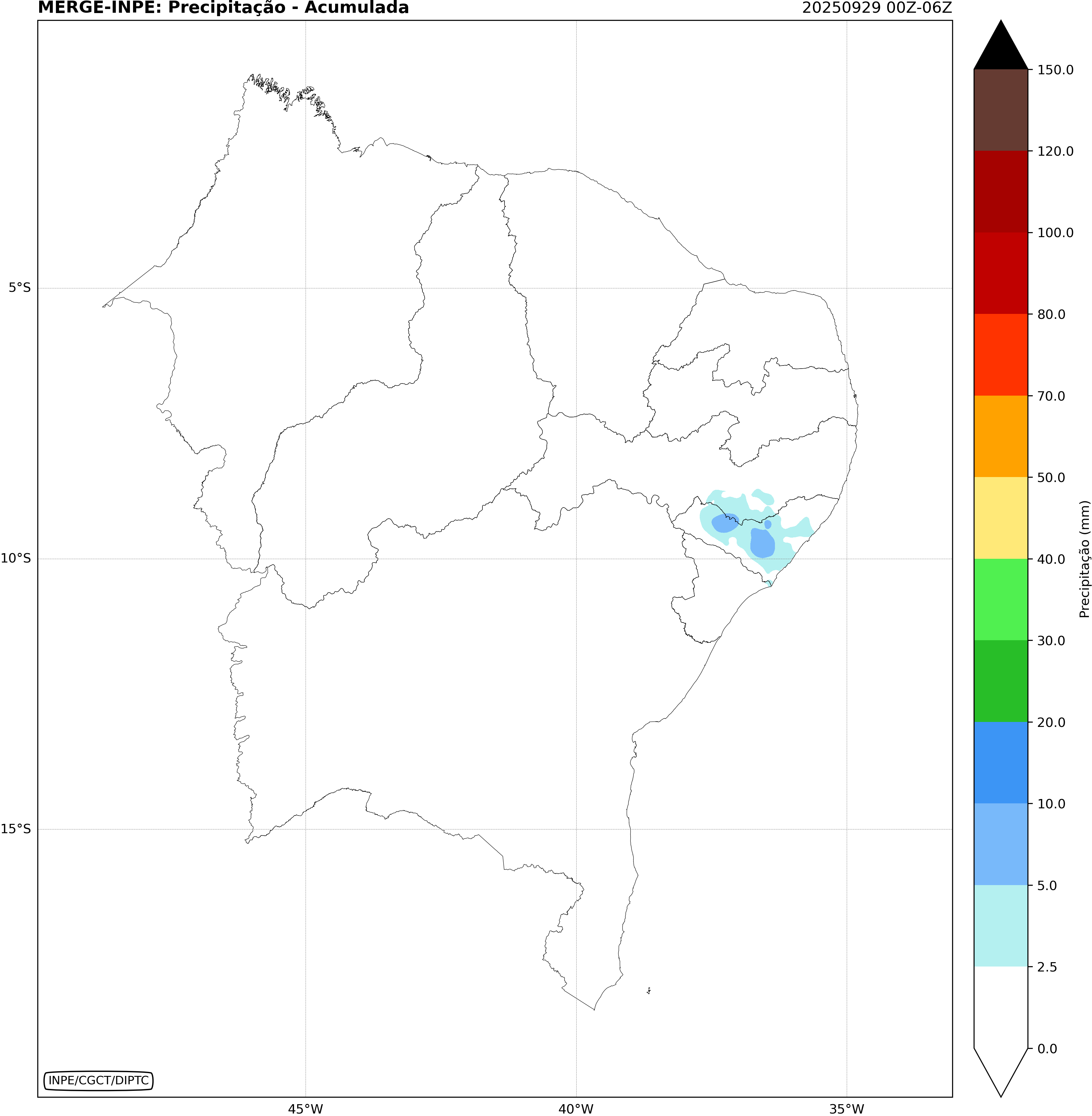Click the brown 120-150 mm colorbar segment
1092x1116 pixels.
(x=1000, y=110)
